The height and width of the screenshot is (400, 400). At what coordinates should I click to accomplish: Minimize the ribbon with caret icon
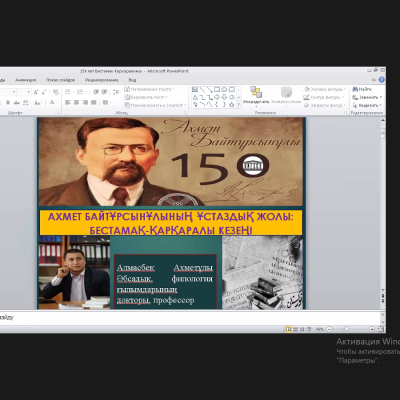374,80
